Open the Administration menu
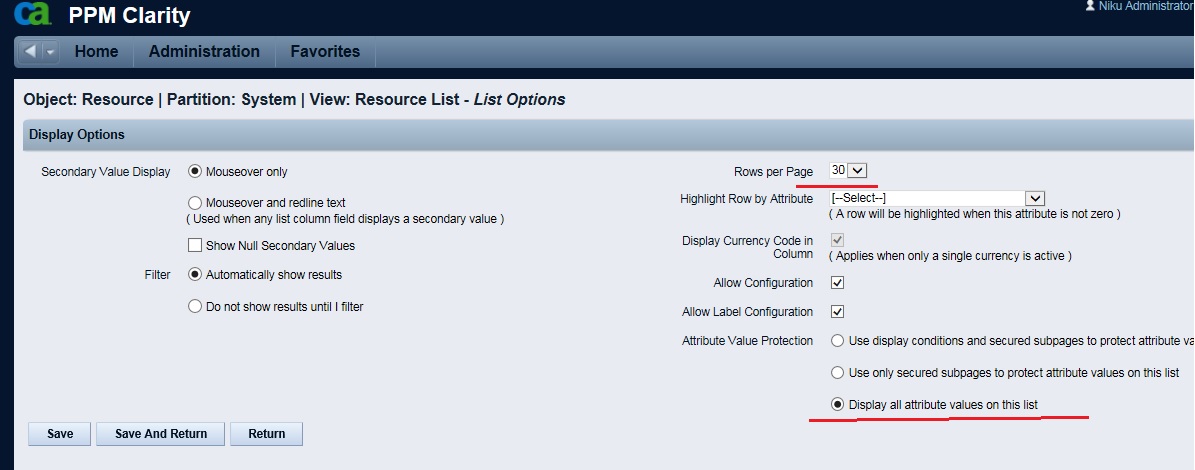 pos(204,52)
